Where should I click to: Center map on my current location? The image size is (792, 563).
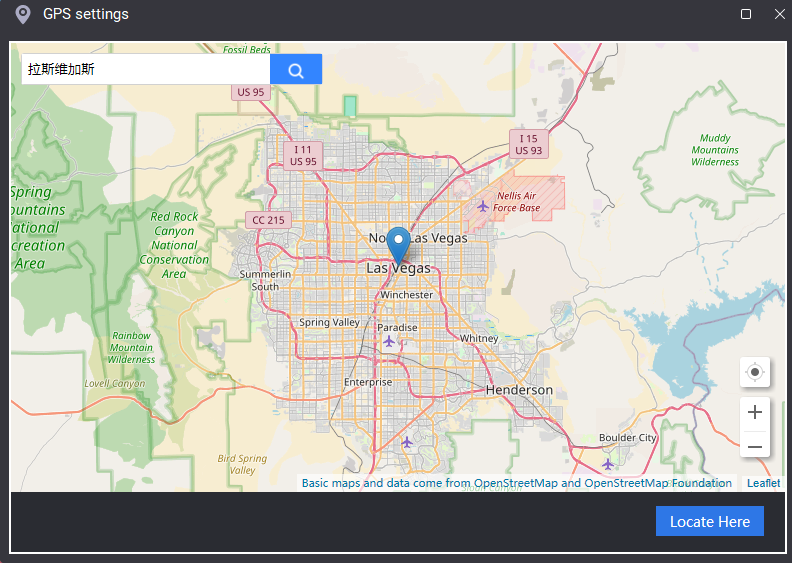point(755,373)
